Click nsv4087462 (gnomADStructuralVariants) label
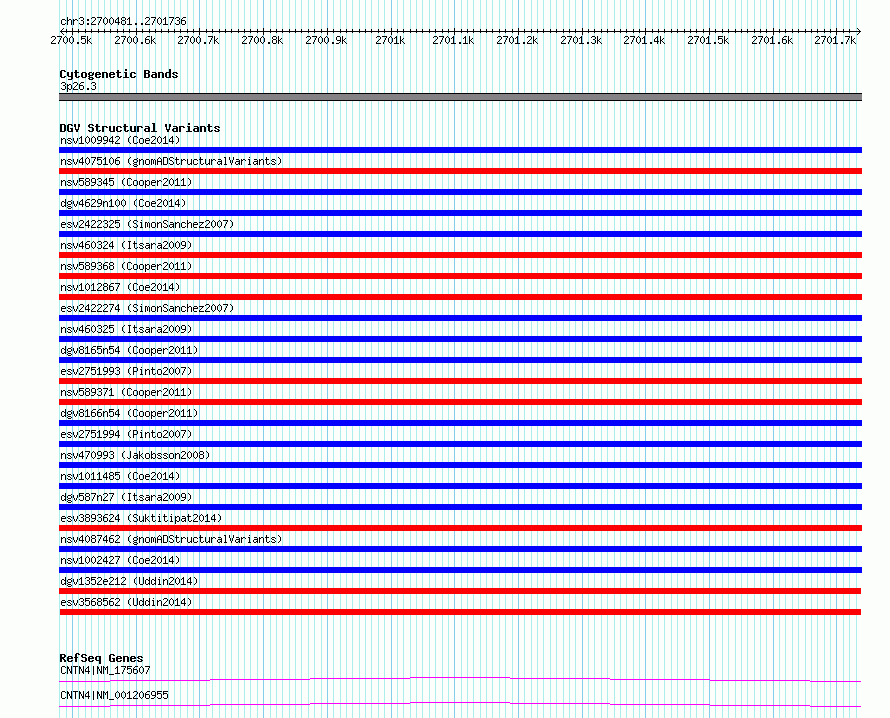Screen dimensions: 890x718 (171, 539)
